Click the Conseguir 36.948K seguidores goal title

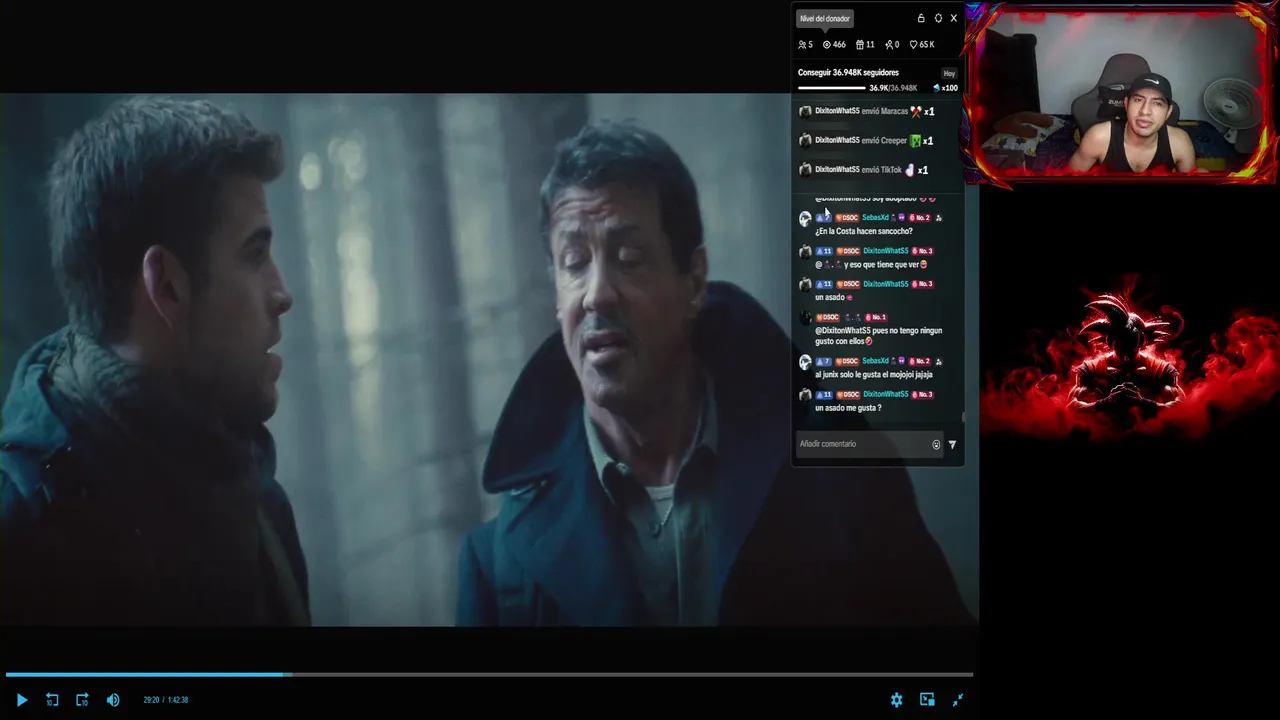(x=848, y=73)
